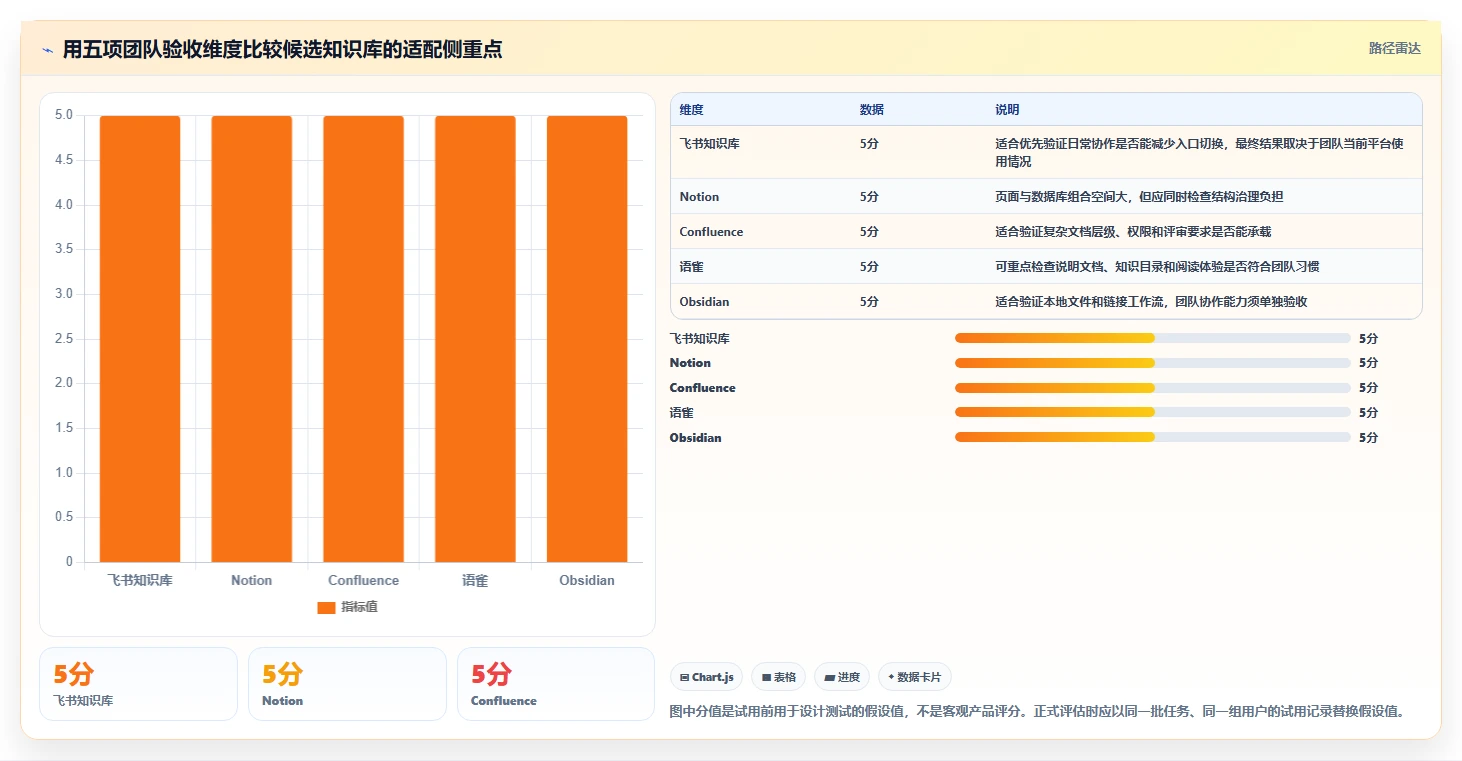Click the lightning icon beside the page title
Viewport: 1462px width, 761px height.
click(47, 50)
